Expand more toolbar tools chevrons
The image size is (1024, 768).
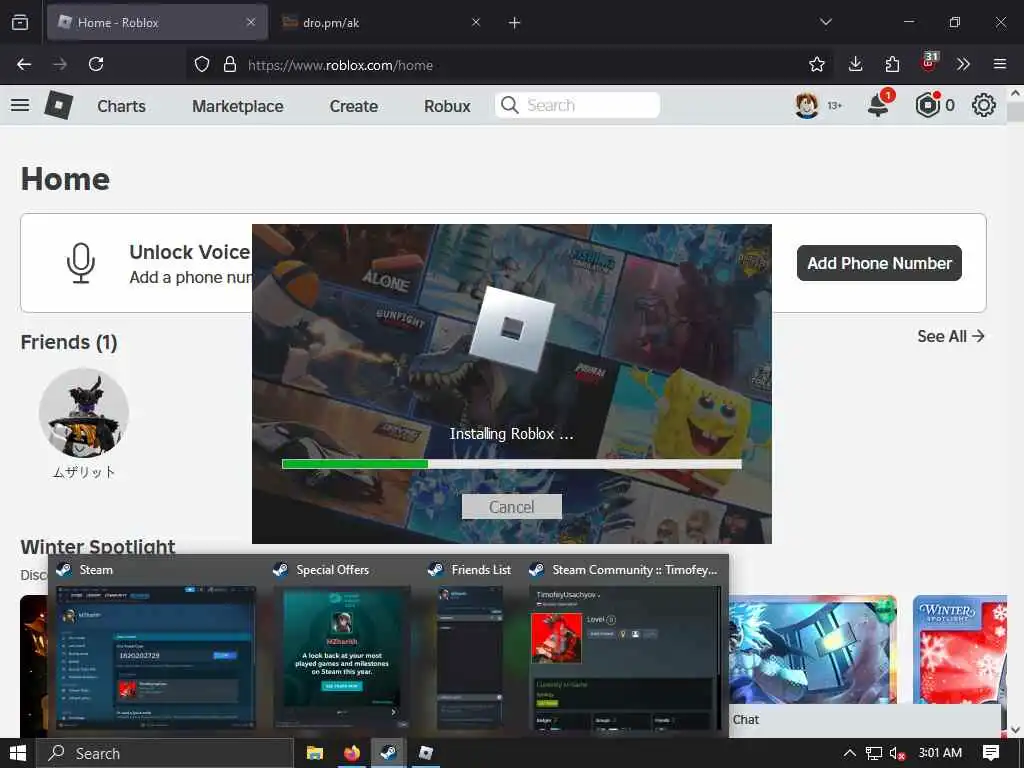[963, 64]
